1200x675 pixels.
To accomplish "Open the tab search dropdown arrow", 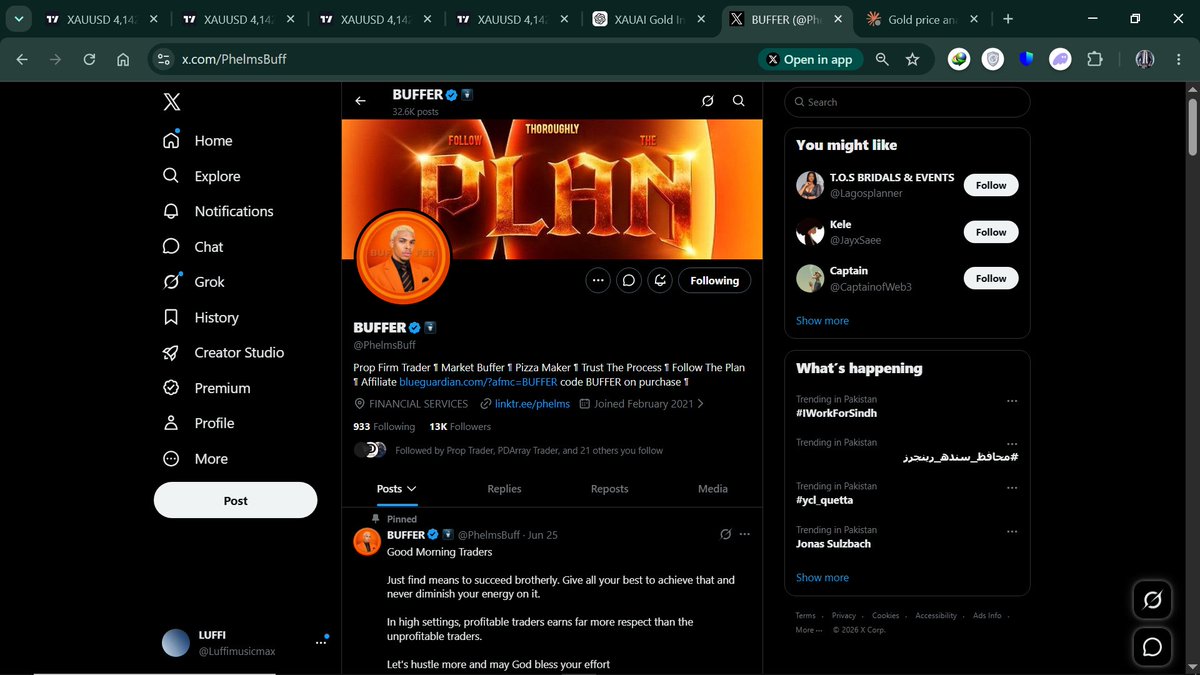I will (x=18, y=19).
